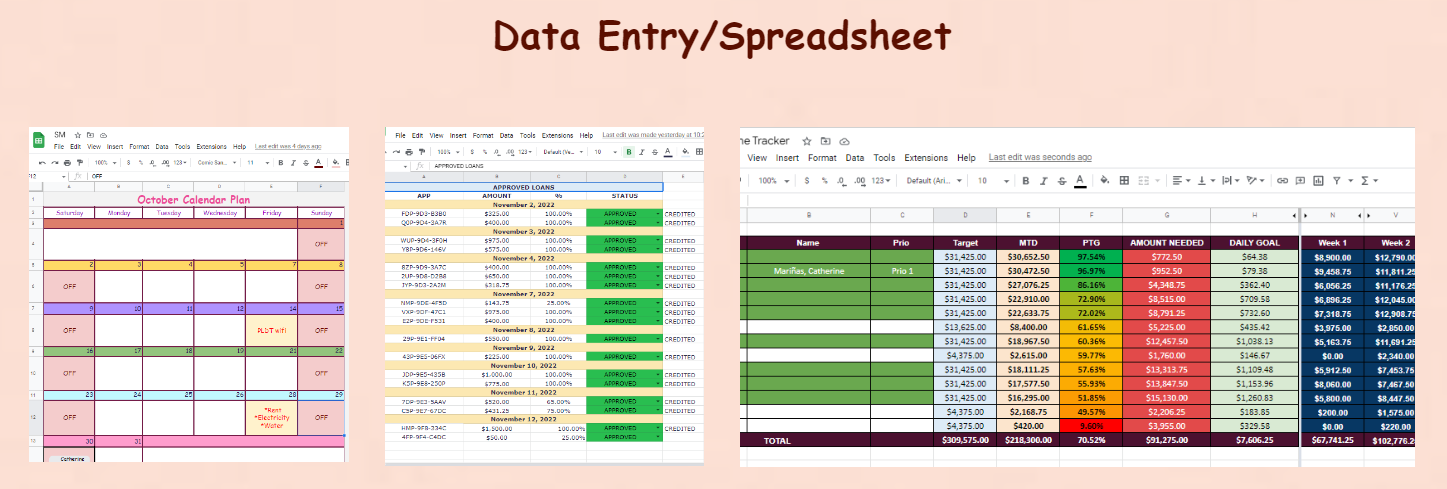Screen dimensions: 1447x489
Task: Open the Extensions menu in the Tracker sheet
Action: [x=926, y=157]
